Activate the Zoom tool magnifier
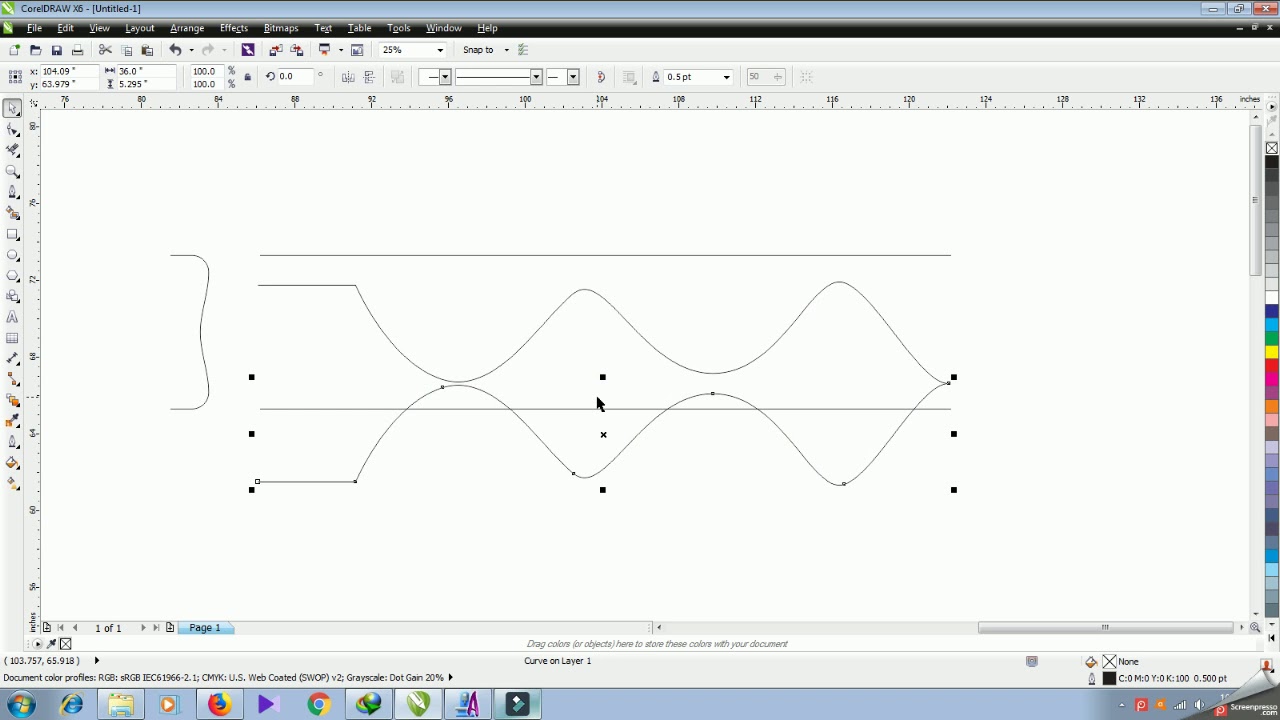Image resolution: width=1280 pixels, height=720 pixels. pyautogui.click(x=13, y=171)
